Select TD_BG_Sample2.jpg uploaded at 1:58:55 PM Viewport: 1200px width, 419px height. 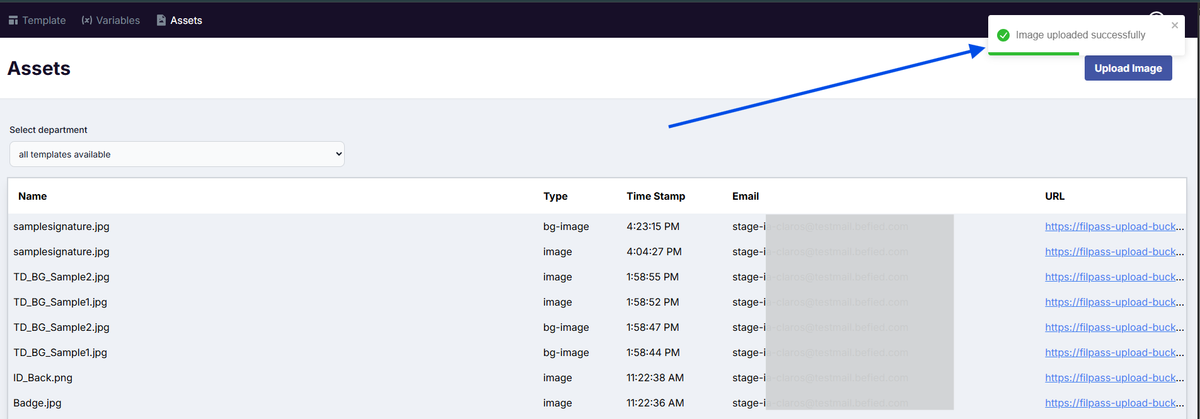point(61,277)
